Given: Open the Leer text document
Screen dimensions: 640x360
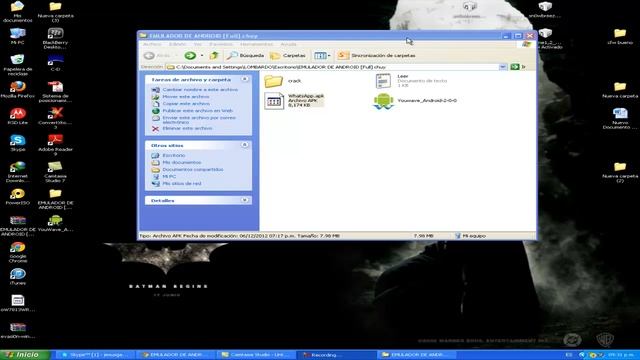Looking at the screenshot, I should (411, 81).
